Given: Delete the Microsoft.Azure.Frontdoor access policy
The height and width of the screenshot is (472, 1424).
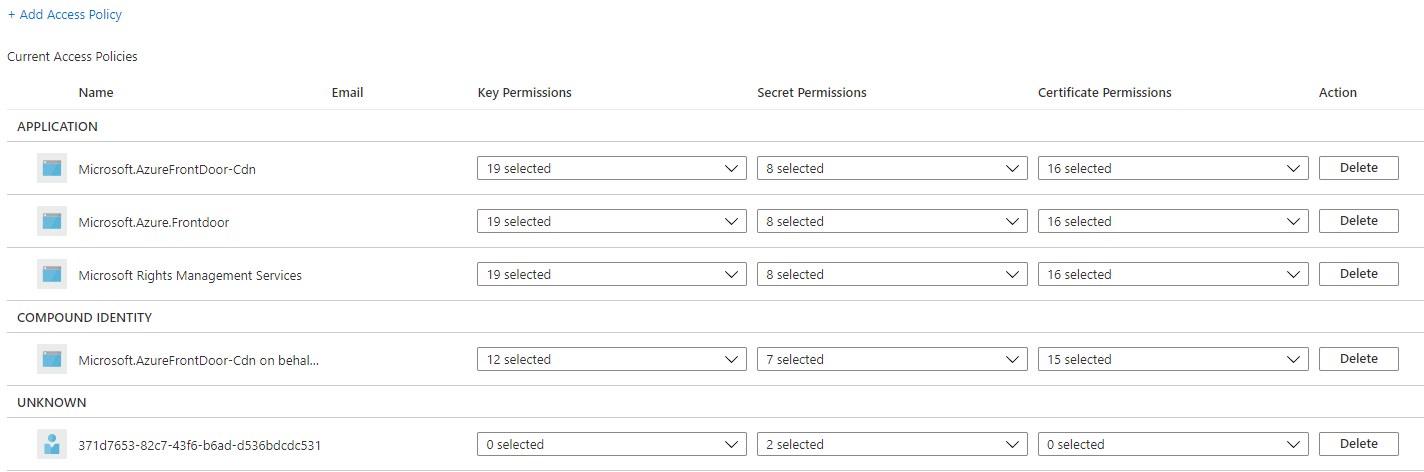Looking at the screenshot, I should (1358, 221).
